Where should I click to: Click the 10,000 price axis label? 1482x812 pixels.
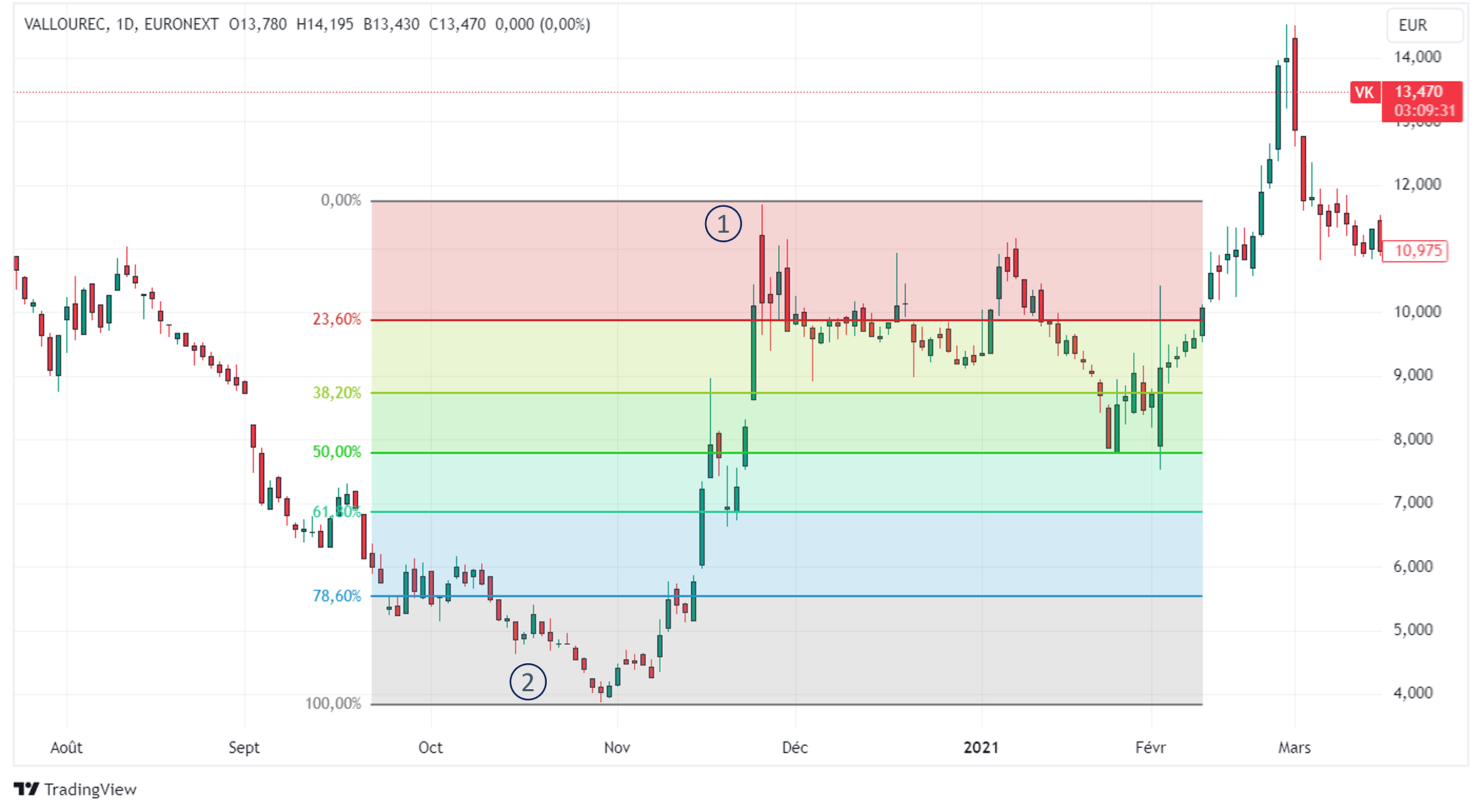1417,311
